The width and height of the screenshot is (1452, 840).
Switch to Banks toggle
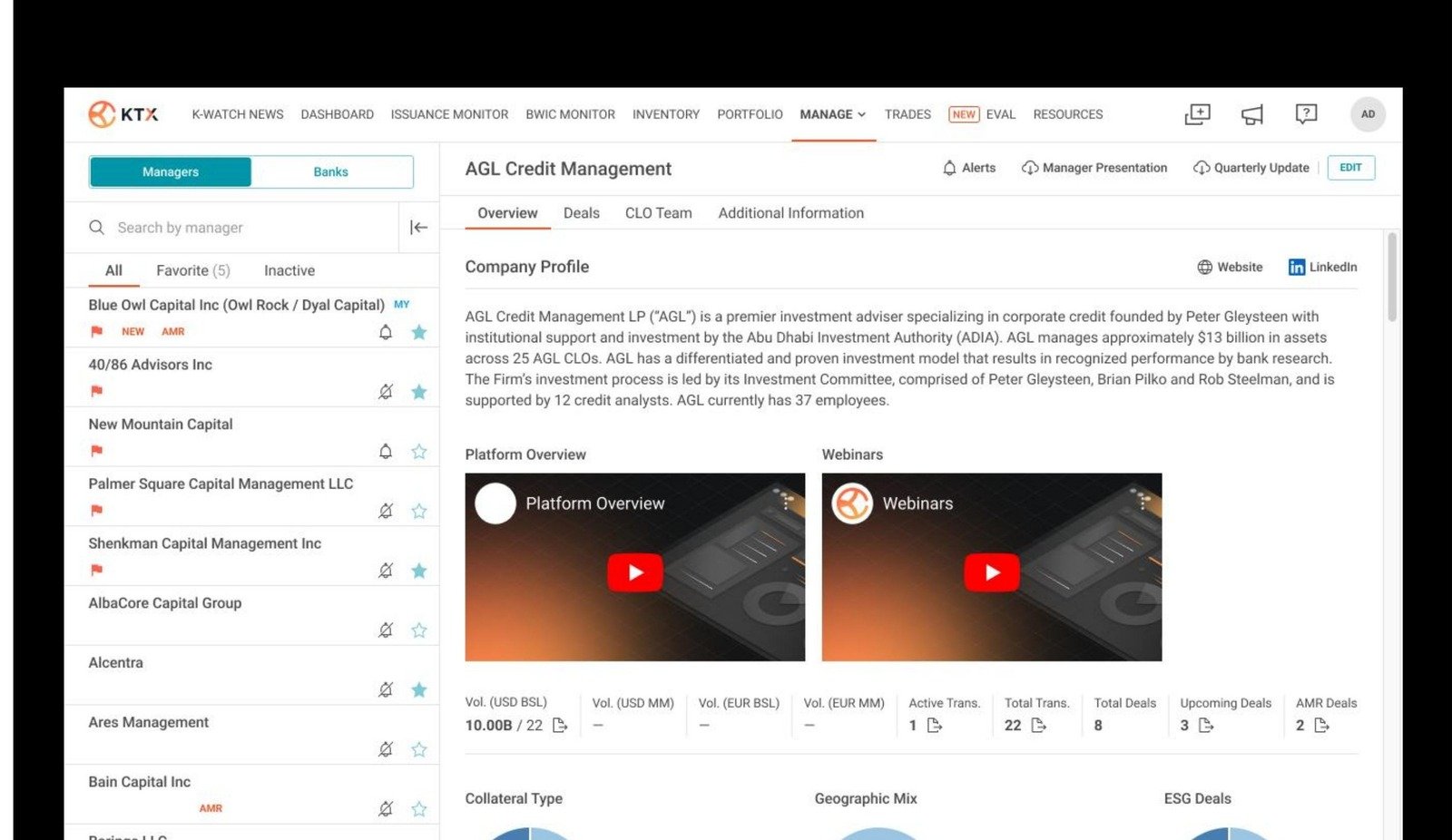(331, 171)
